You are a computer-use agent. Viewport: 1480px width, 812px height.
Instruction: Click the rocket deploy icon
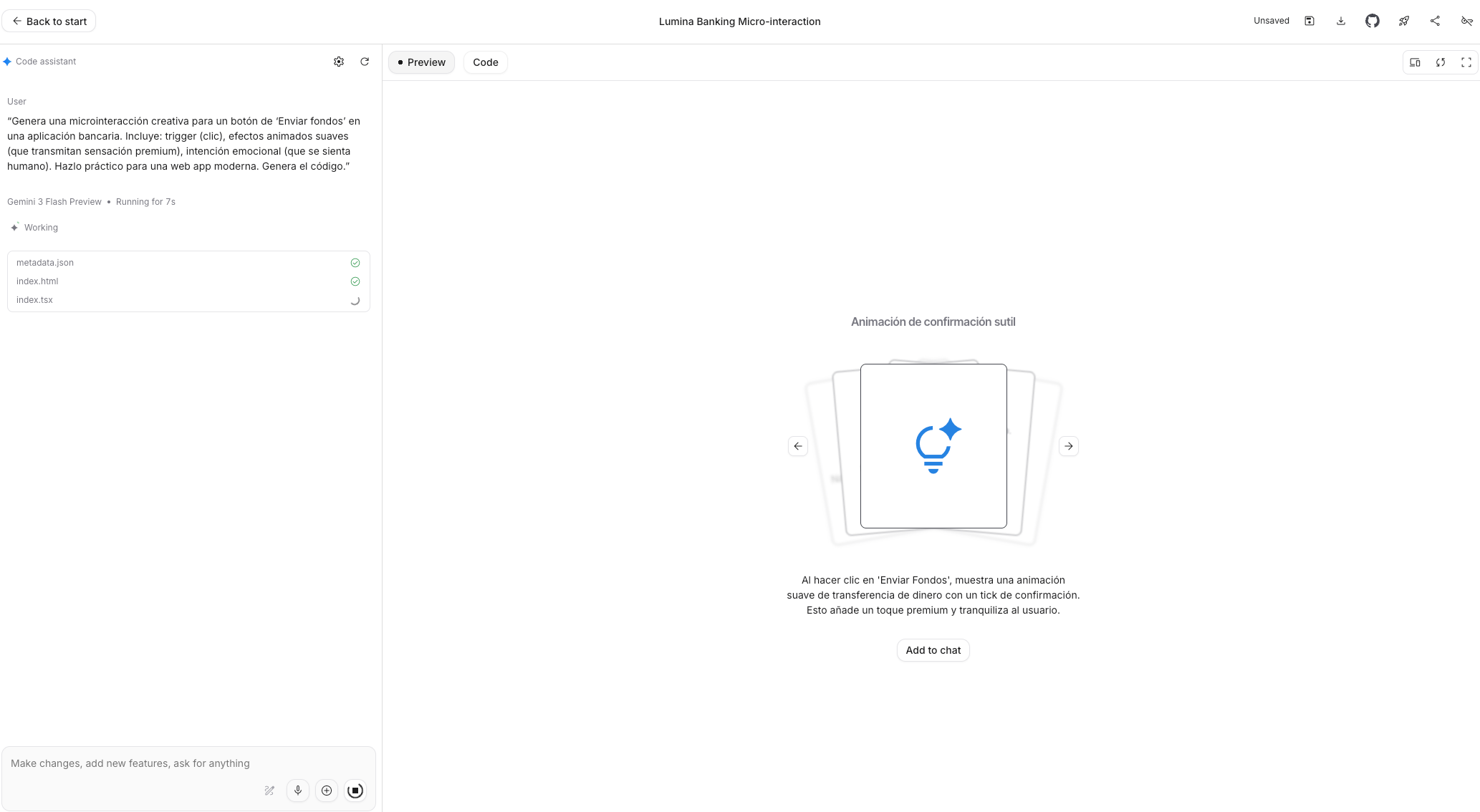tap(1404, 21)
